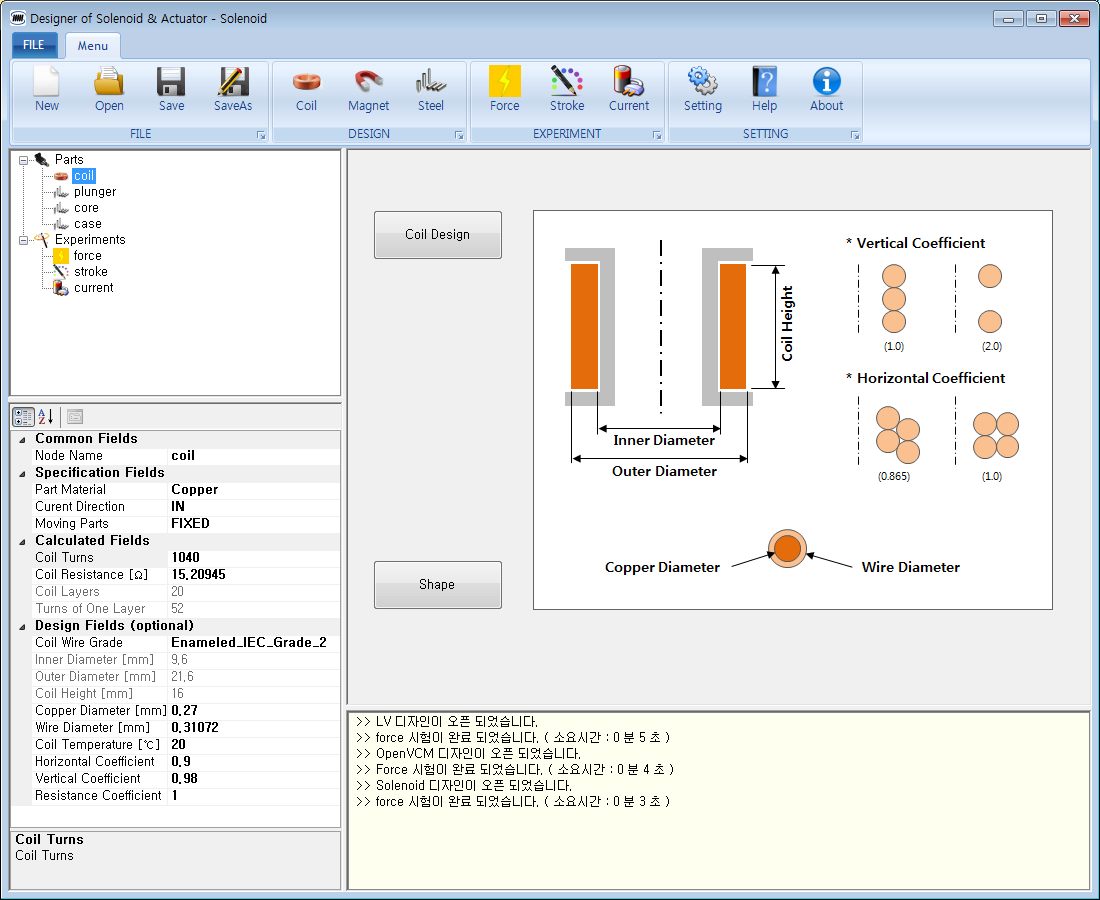Image resolution: width=1100 pixels, height=900 pixels.
Task: Run the Force experiment icon
Action: [x=504, y=90]
